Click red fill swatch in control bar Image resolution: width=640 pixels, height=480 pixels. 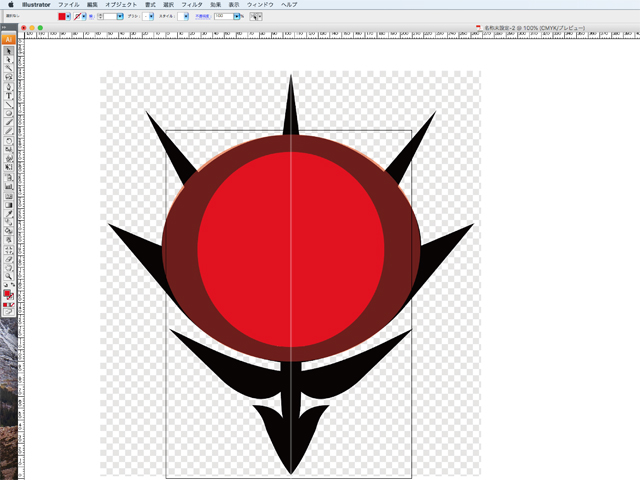[x=62, y=16]
